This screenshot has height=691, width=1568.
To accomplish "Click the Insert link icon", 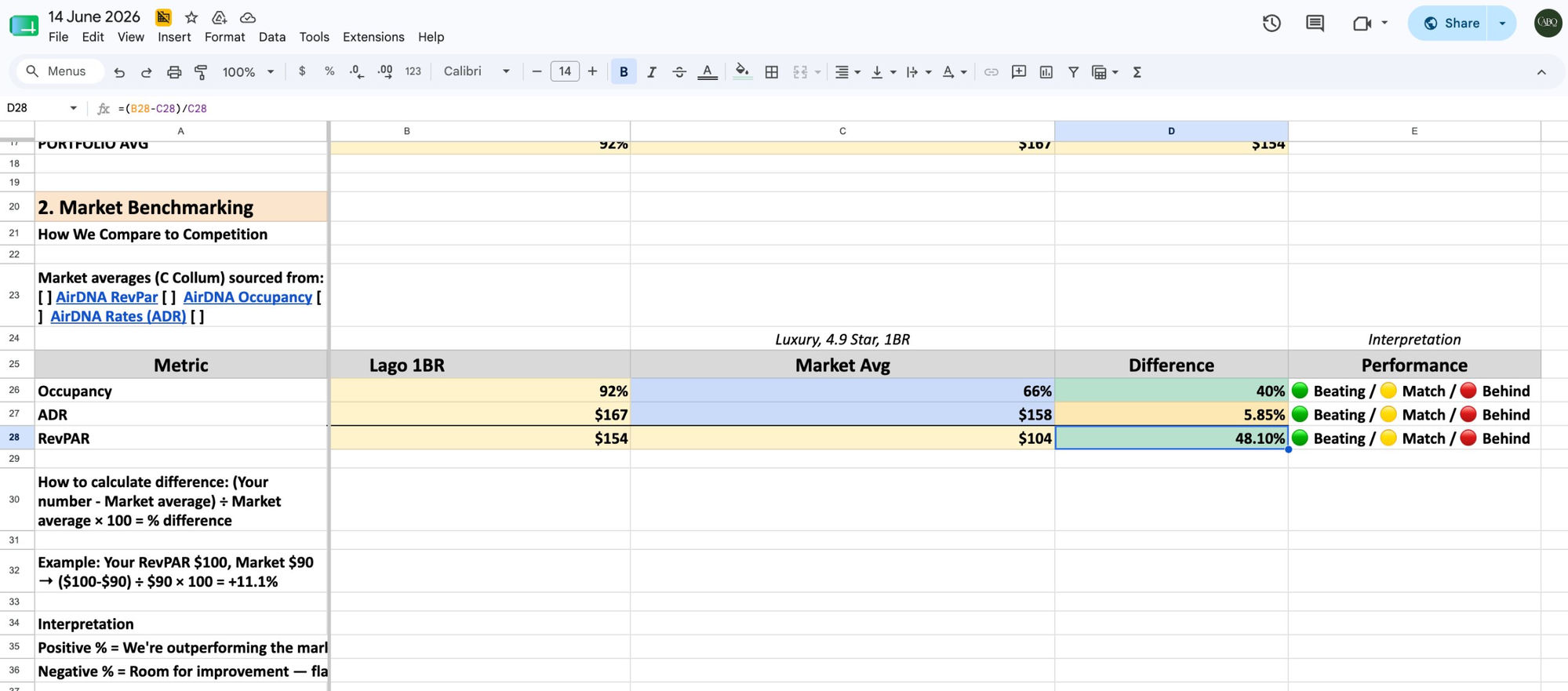I will coord(991,72).
